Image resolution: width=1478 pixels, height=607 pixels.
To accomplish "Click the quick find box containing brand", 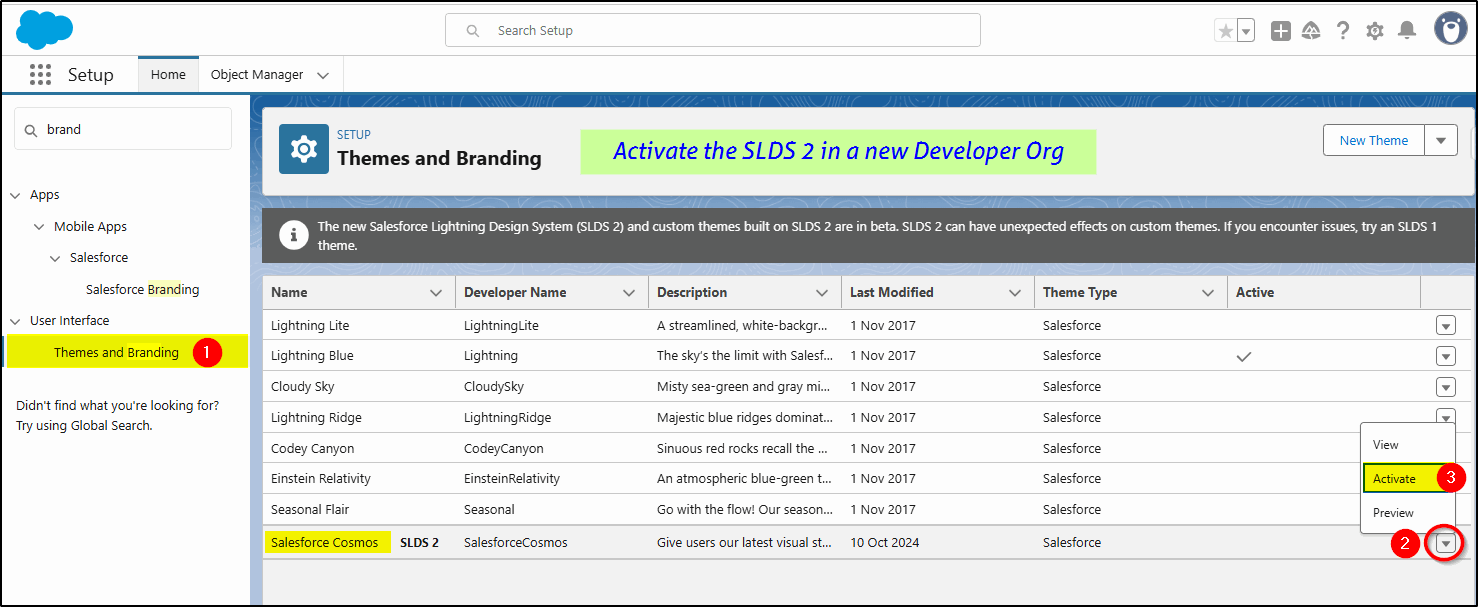I will pos(122,128).
